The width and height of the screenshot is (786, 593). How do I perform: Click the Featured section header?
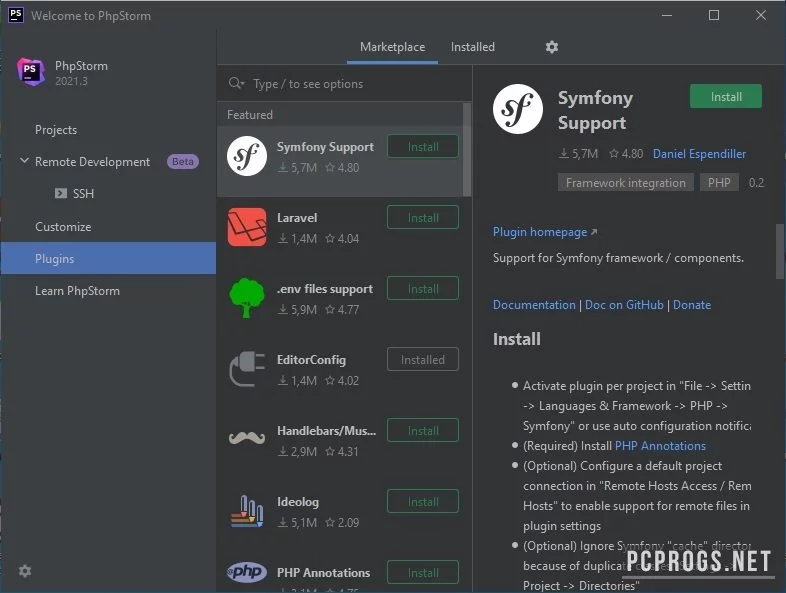[250, 115]
